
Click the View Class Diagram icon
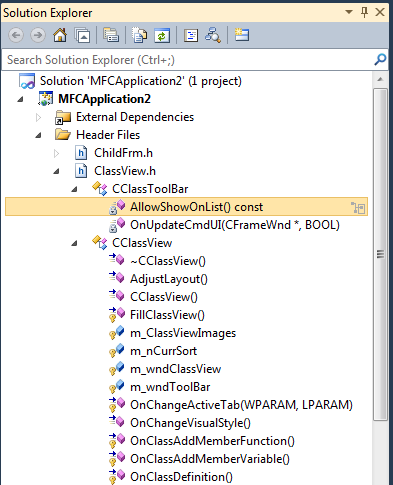click(213, 35)
